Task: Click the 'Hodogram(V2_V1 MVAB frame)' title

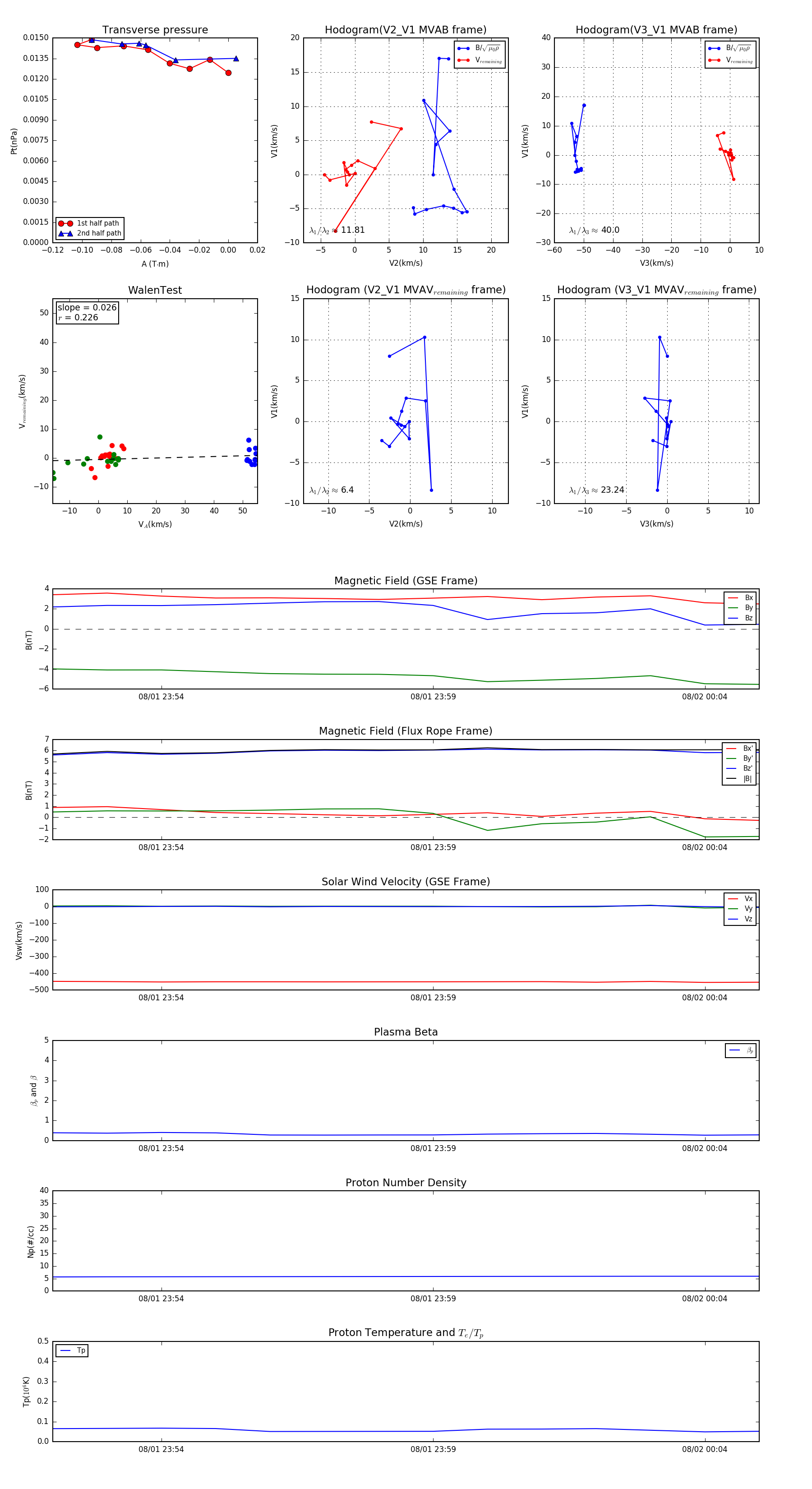Action: coord(406,30)
